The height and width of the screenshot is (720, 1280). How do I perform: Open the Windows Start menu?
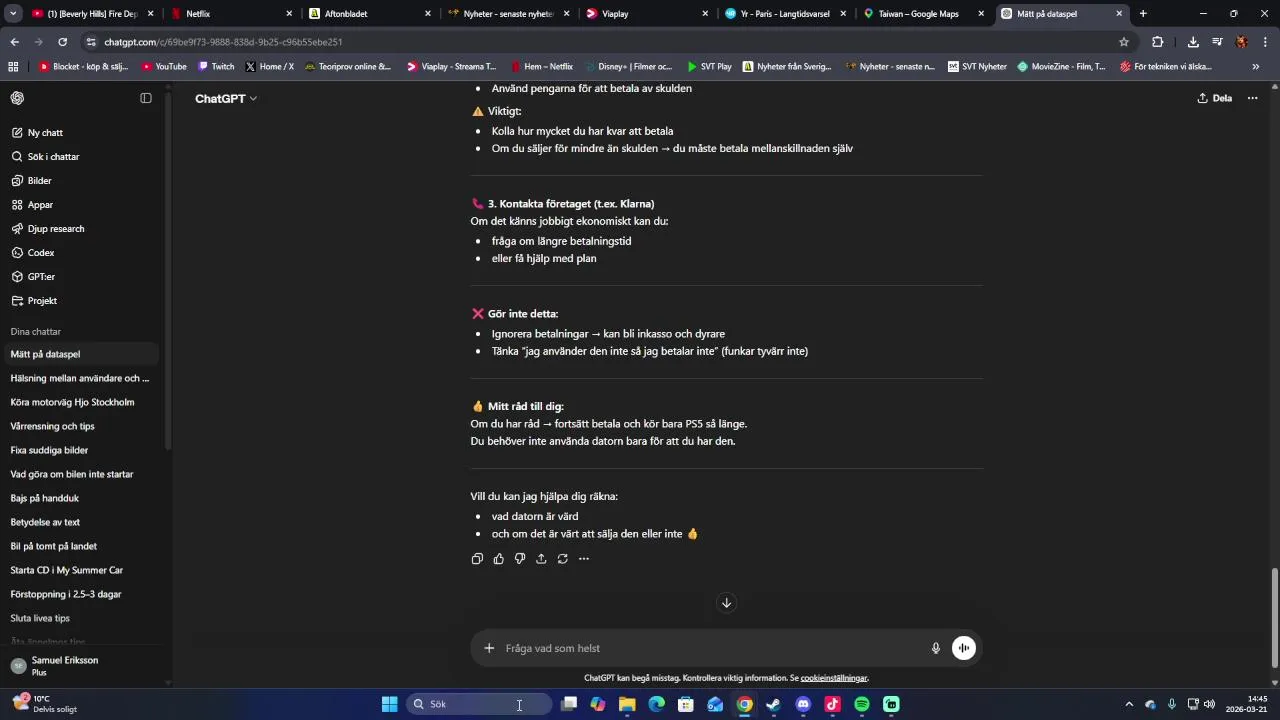tap(390, 704)
